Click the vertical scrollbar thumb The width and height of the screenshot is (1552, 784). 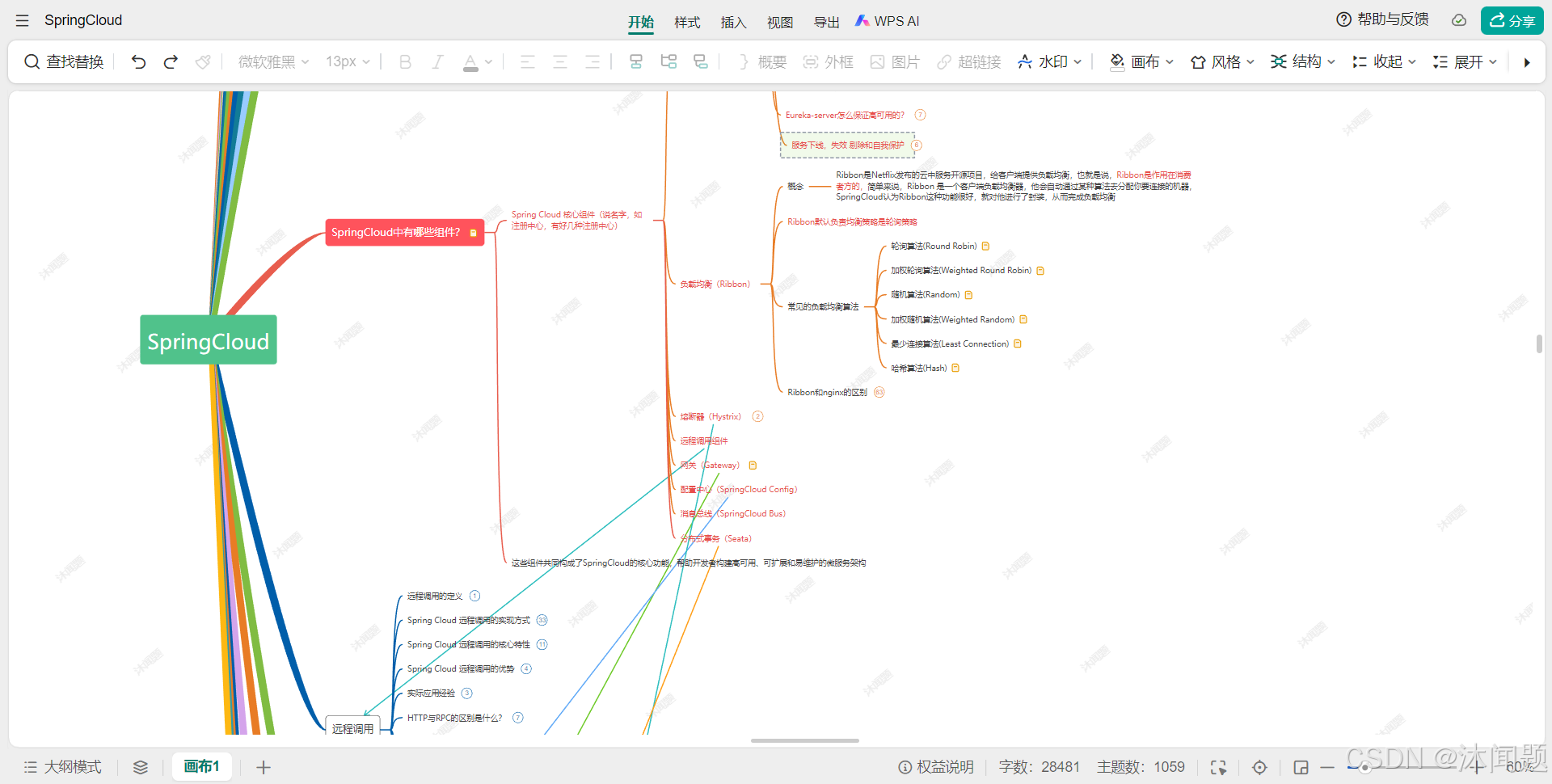click(x=1539, y=344)
